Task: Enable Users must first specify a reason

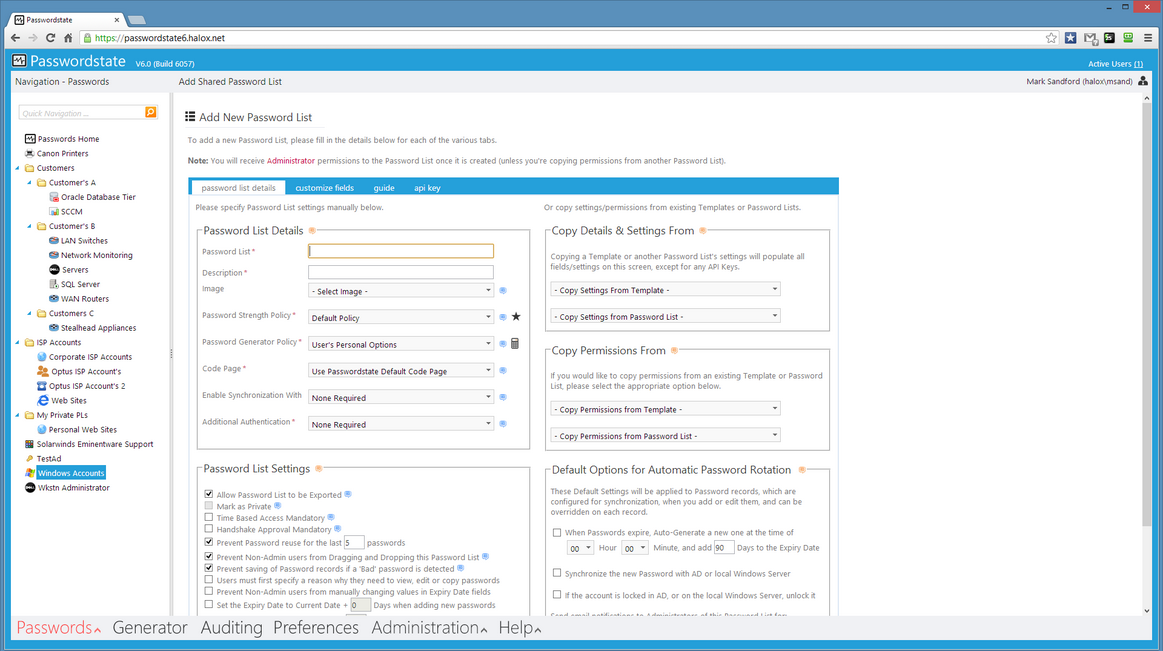Action: (x=208, y=580)
